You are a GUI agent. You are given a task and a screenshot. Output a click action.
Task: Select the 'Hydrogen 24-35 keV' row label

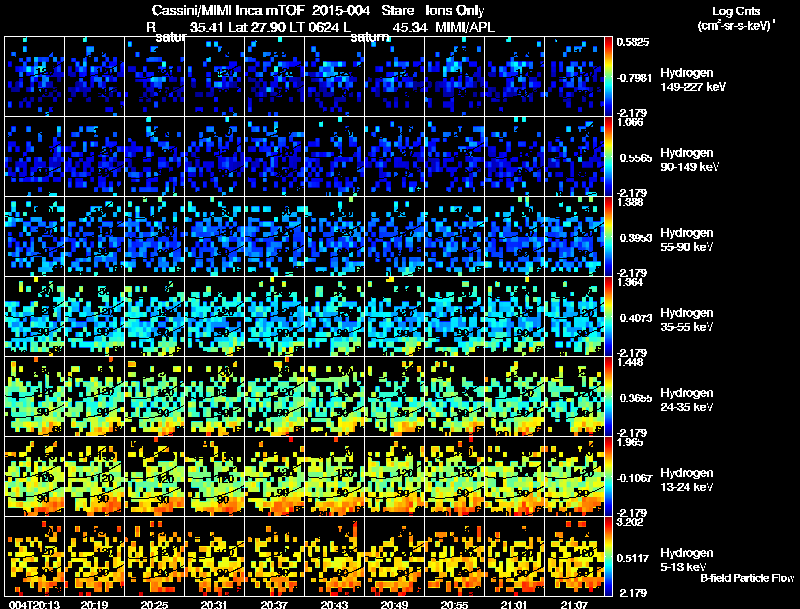pyautogui.click(x=687, y=400)
